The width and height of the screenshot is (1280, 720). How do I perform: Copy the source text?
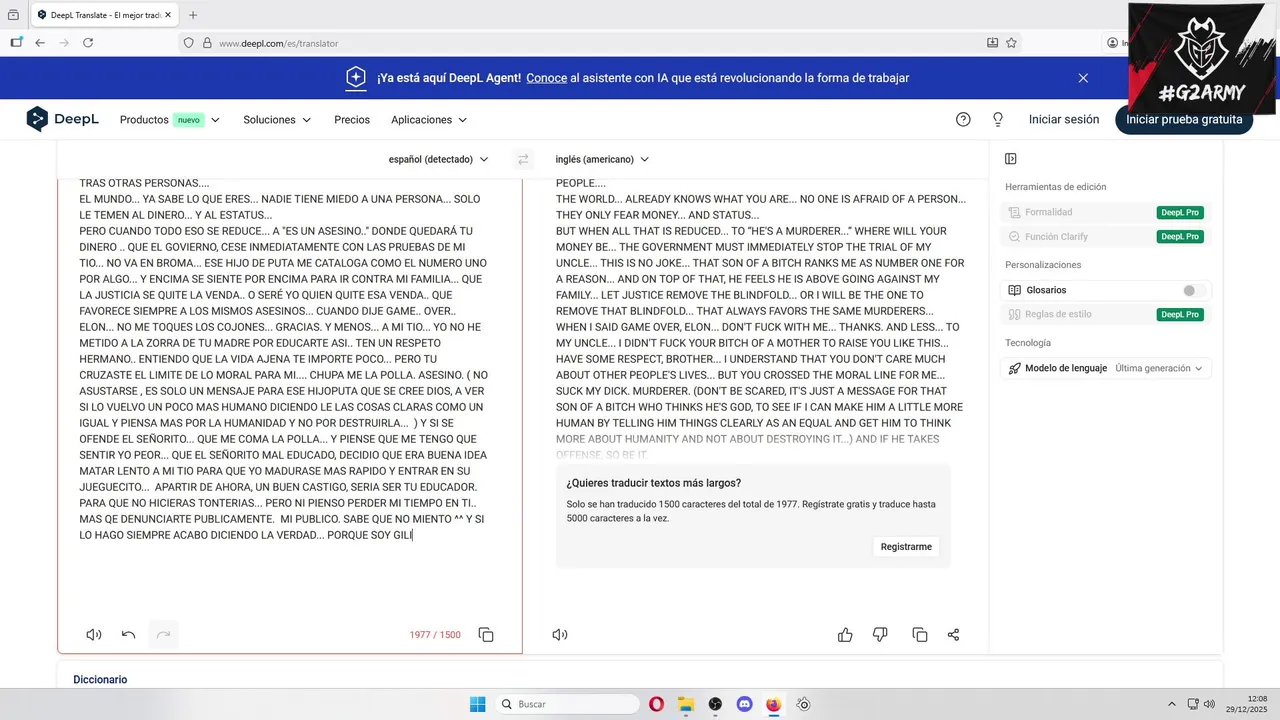tap(486, 635)
